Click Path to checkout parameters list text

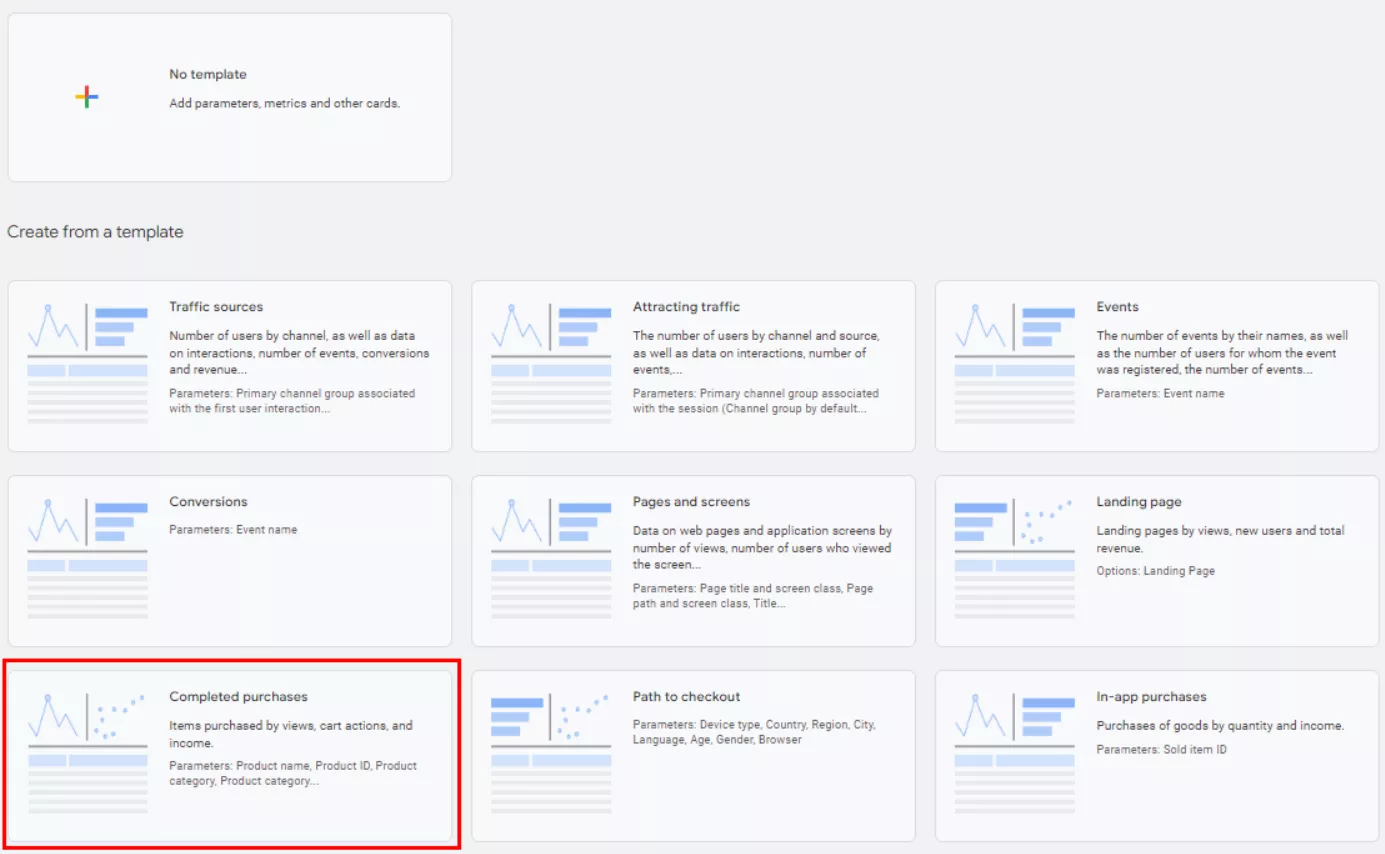[x=754, y=732]
